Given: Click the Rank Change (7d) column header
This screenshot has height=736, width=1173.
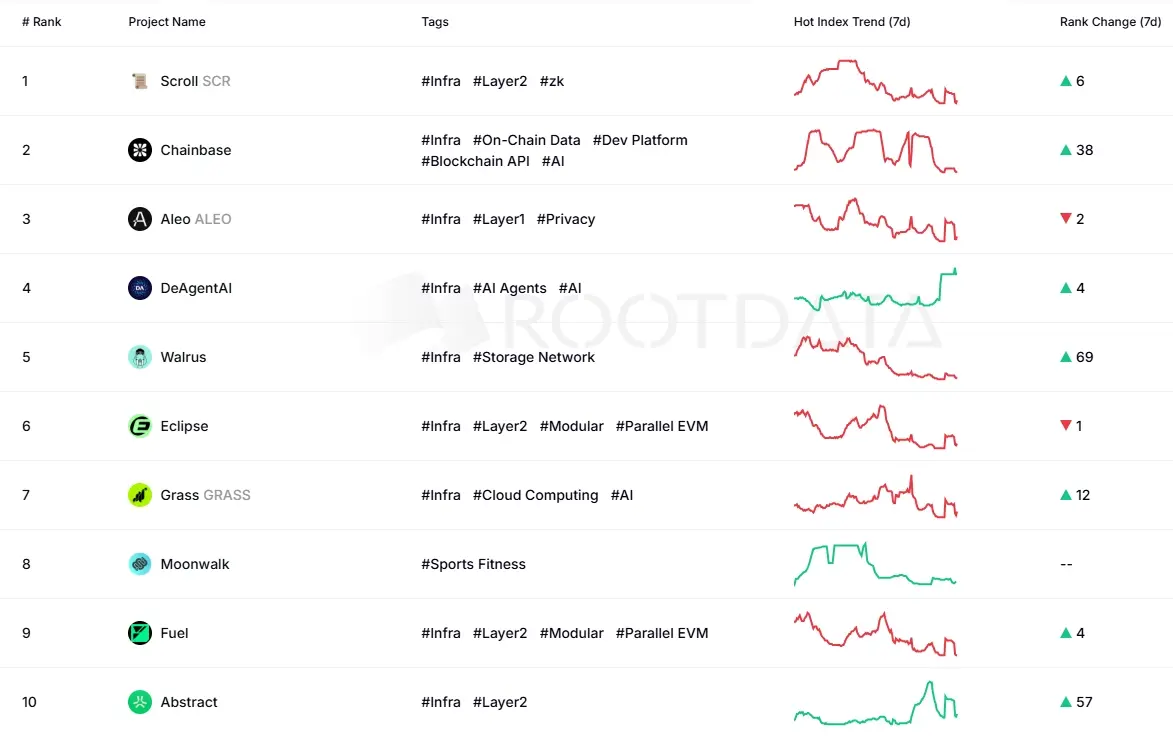Looking at the screenshot, I should coord(1111,21).
